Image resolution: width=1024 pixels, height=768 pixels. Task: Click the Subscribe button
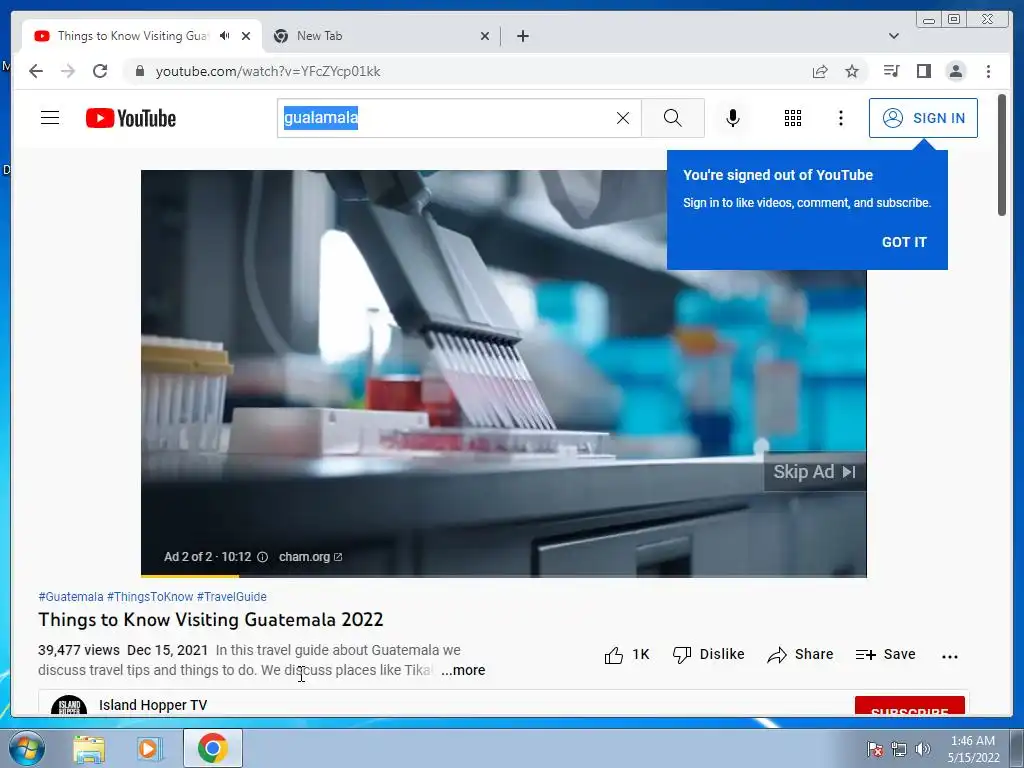[910, 707]
